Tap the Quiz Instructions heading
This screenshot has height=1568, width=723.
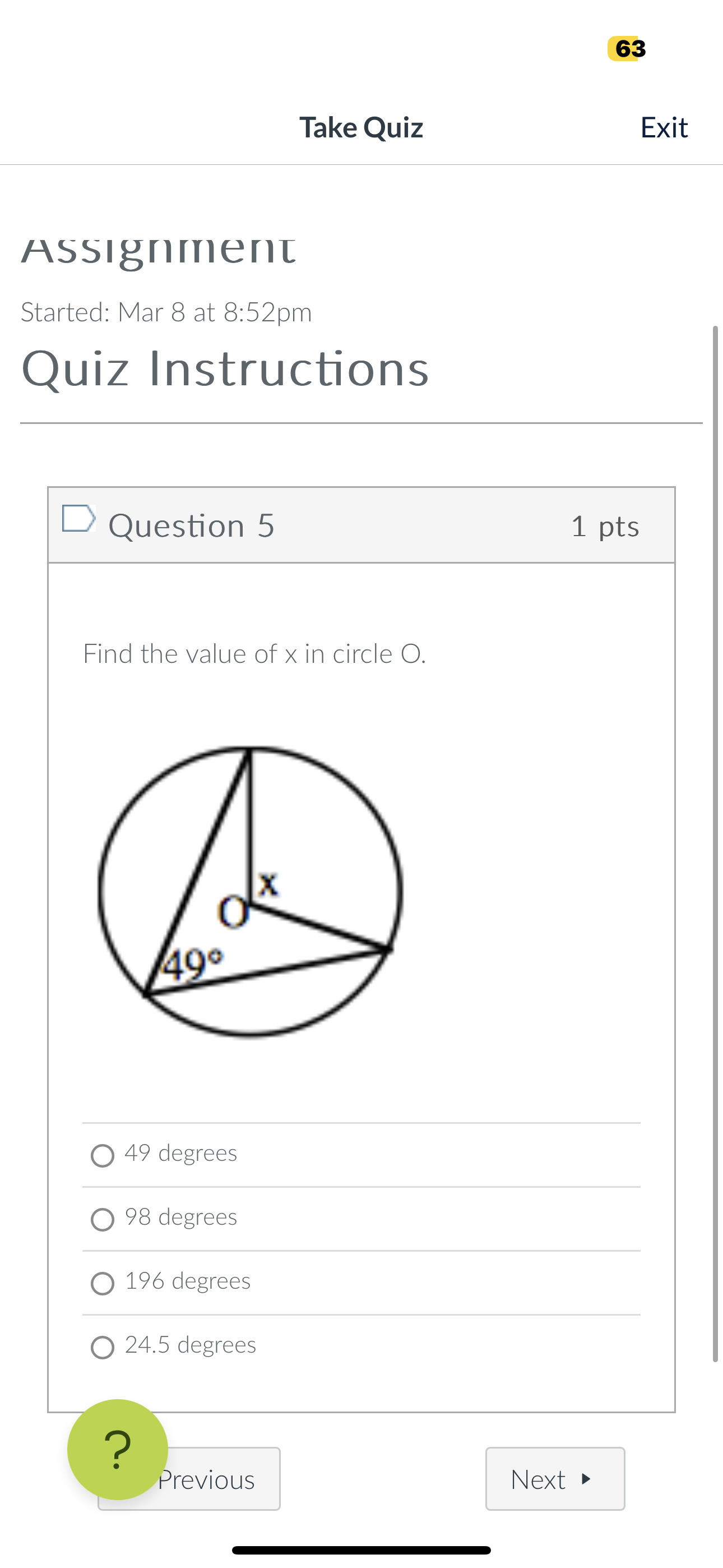point(225,370)
